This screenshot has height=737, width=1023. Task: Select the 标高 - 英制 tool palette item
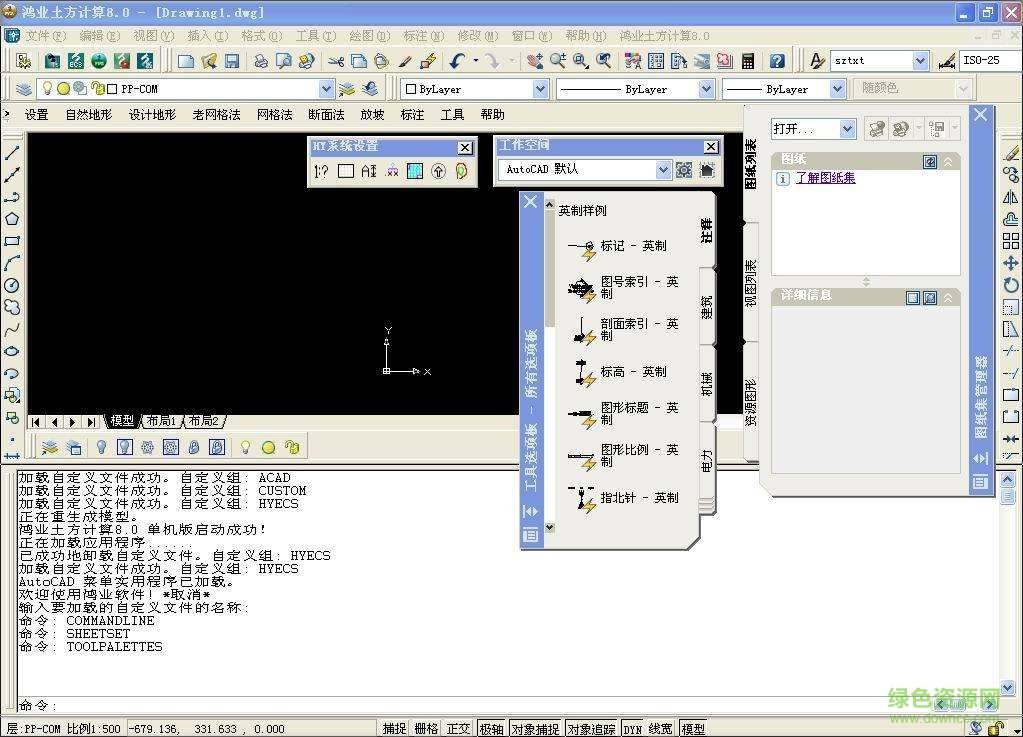(632, 372)
